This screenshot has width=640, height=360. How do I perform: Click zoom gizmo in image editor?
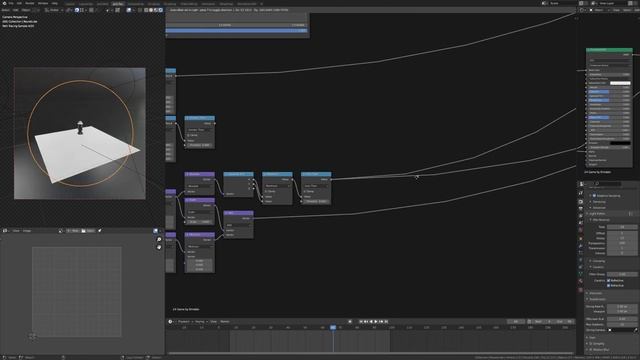159,240
